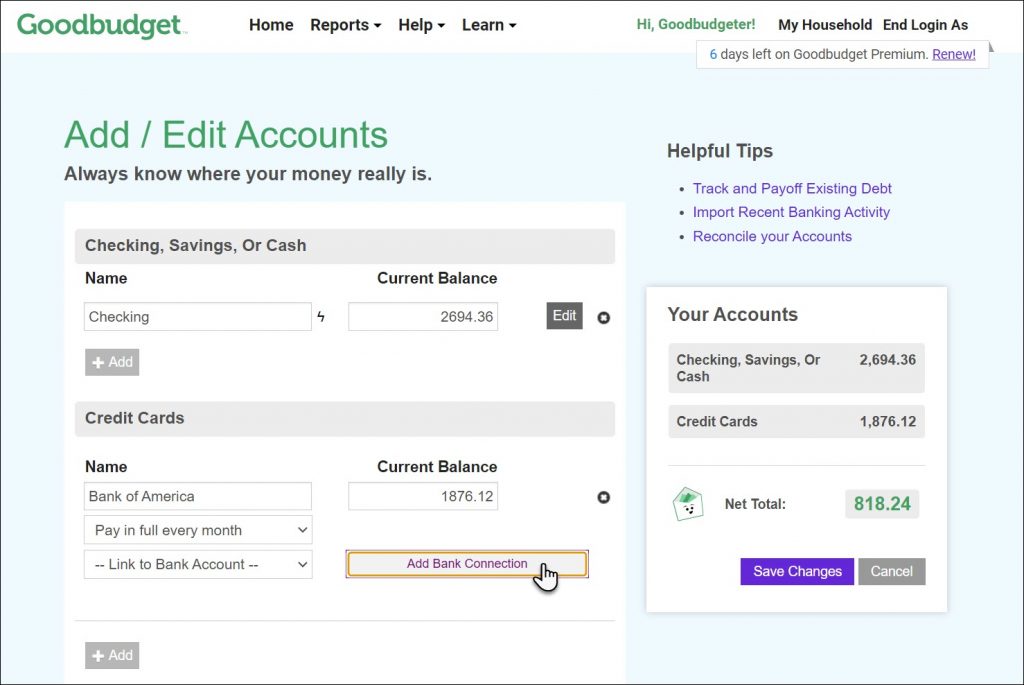Open the Reports menu

[x=339, y=25]
